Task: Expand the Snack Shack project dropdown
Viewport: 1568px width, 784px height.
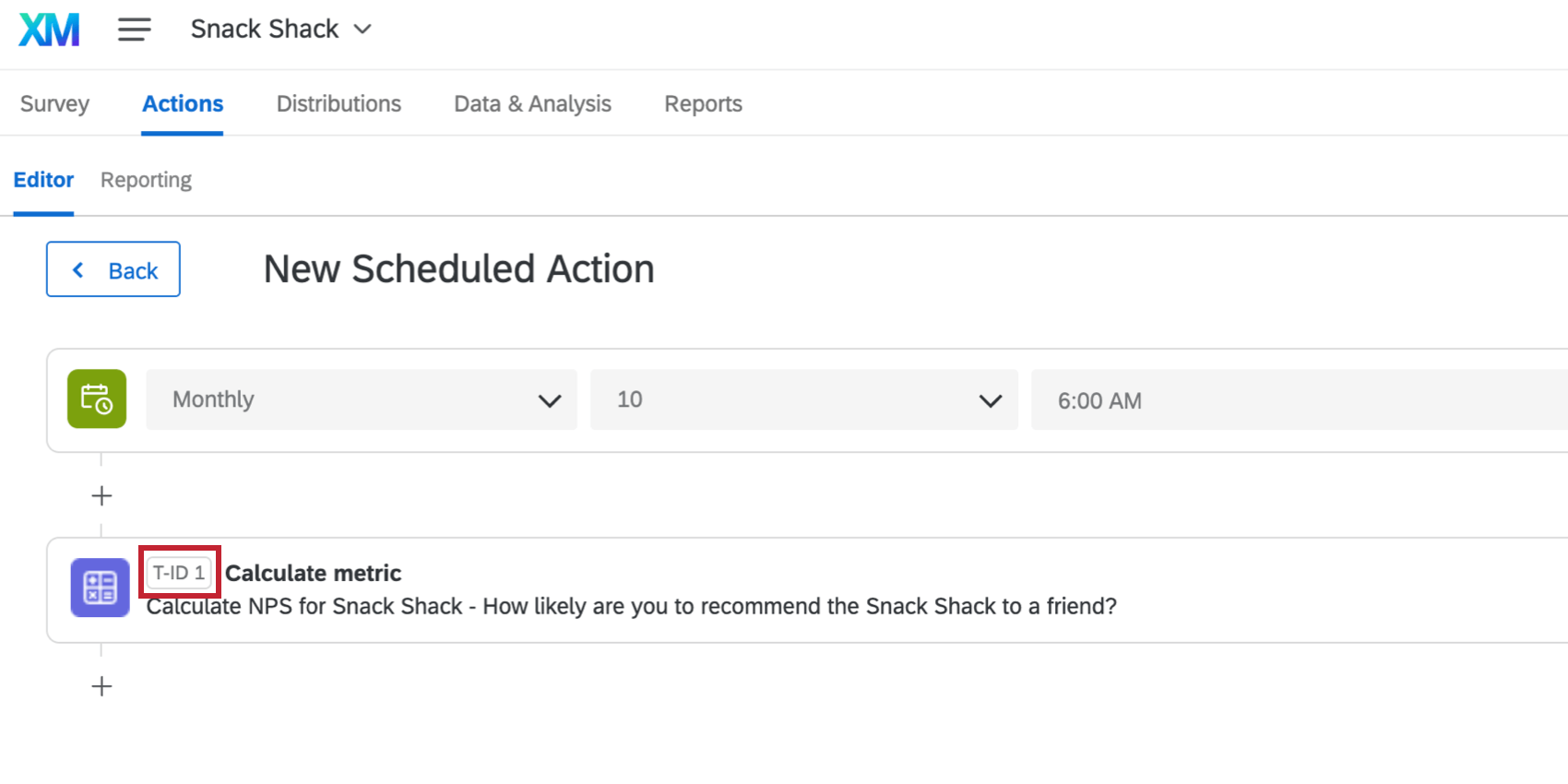Action: 281,30
